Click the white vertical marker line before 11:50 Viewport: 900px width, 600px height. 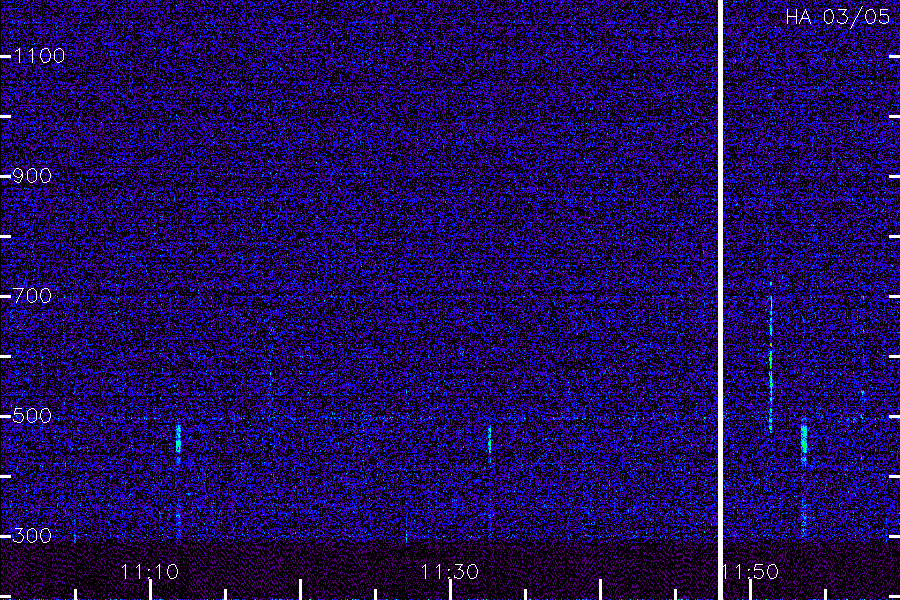pos(720,300)
